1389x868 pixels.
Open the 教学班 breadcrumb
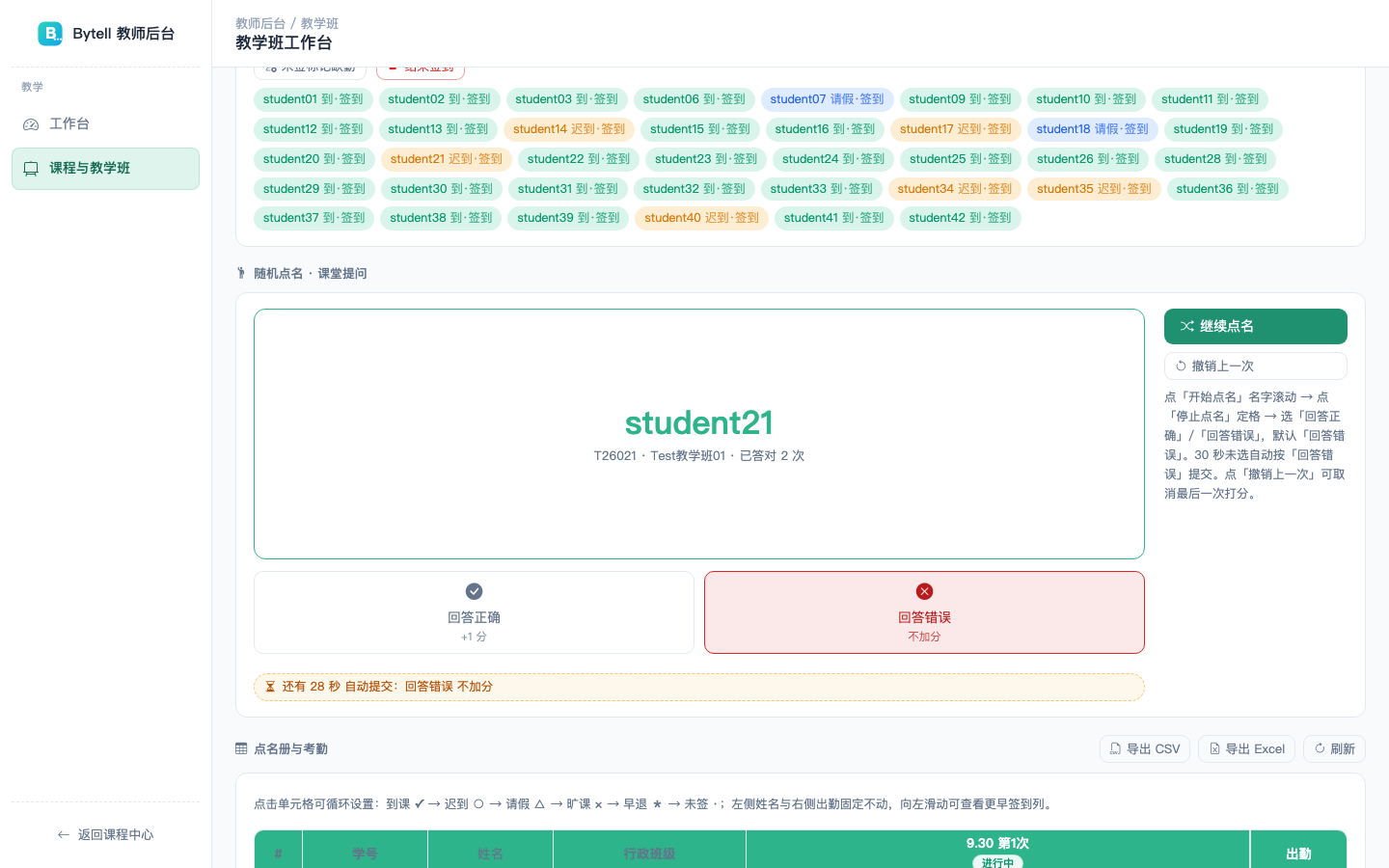click(319, 23)
